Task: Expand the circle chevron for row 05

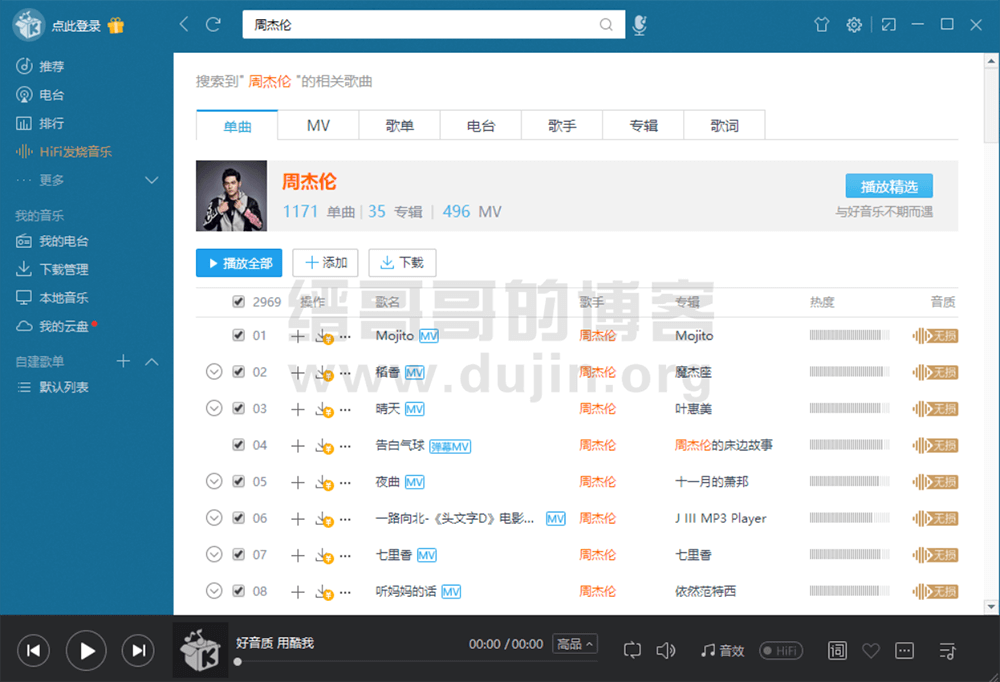Action: click(214, 481)
